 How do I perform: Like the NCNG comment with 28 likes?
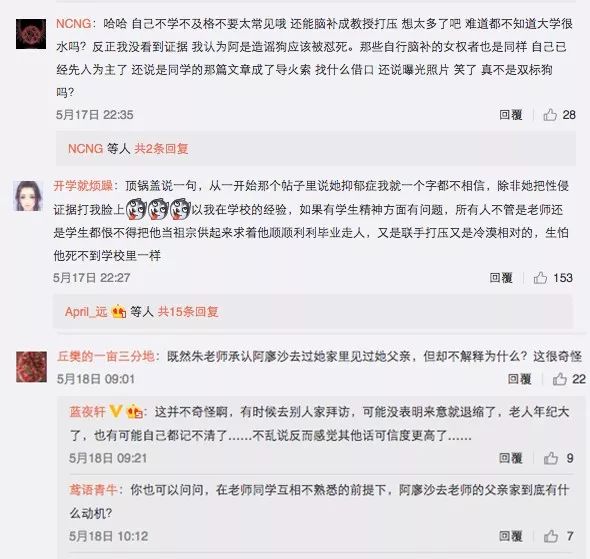point(550,114)
